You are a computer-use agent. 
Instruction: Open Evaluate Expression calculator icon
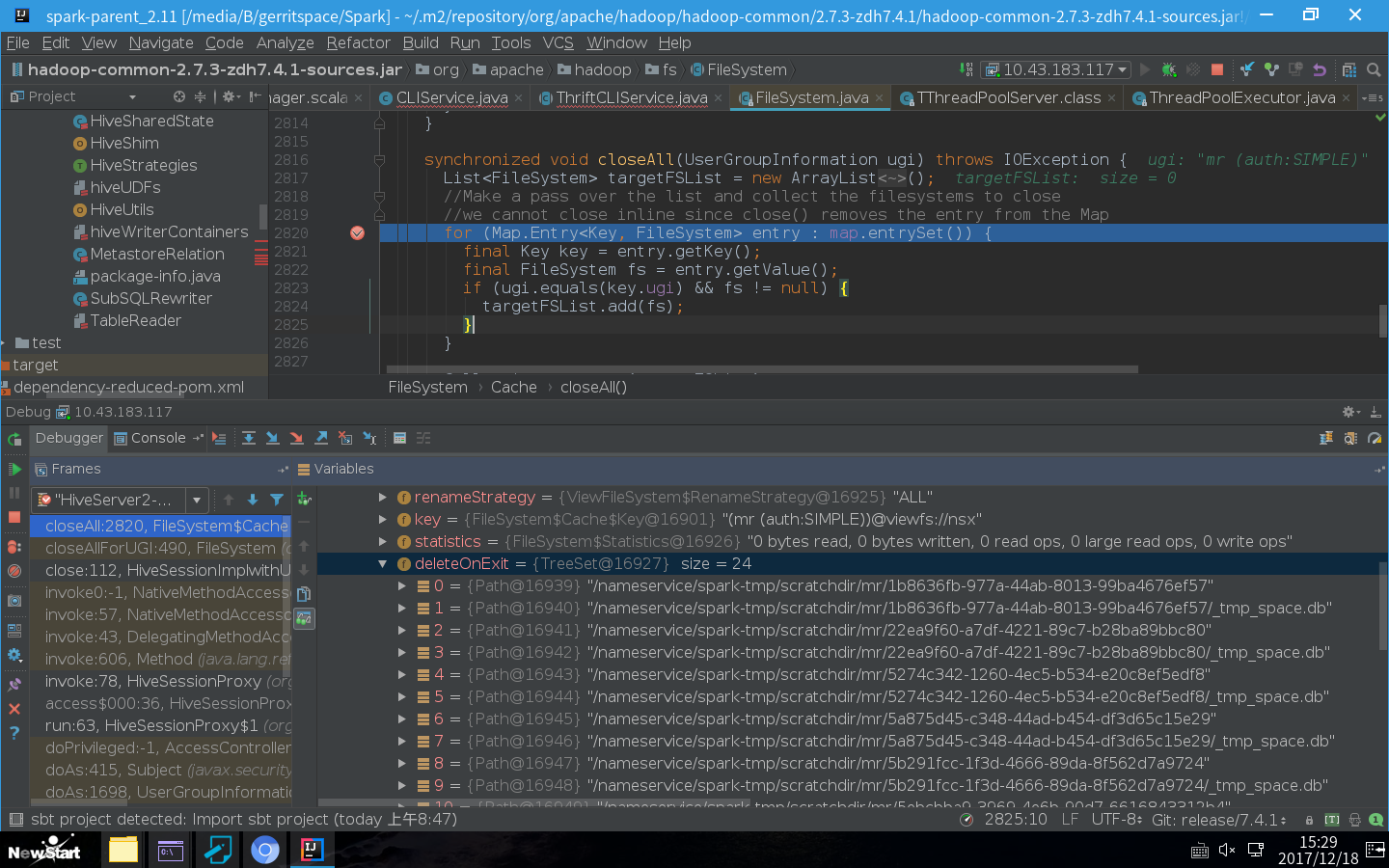[x=399, y=439]
